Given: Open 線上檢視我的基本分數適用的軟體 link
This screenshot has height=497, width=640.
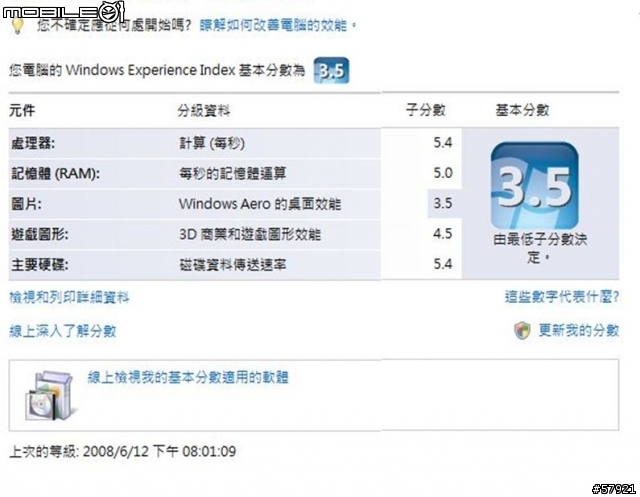Looking at the screenshot, I should (x=188, y=377).
